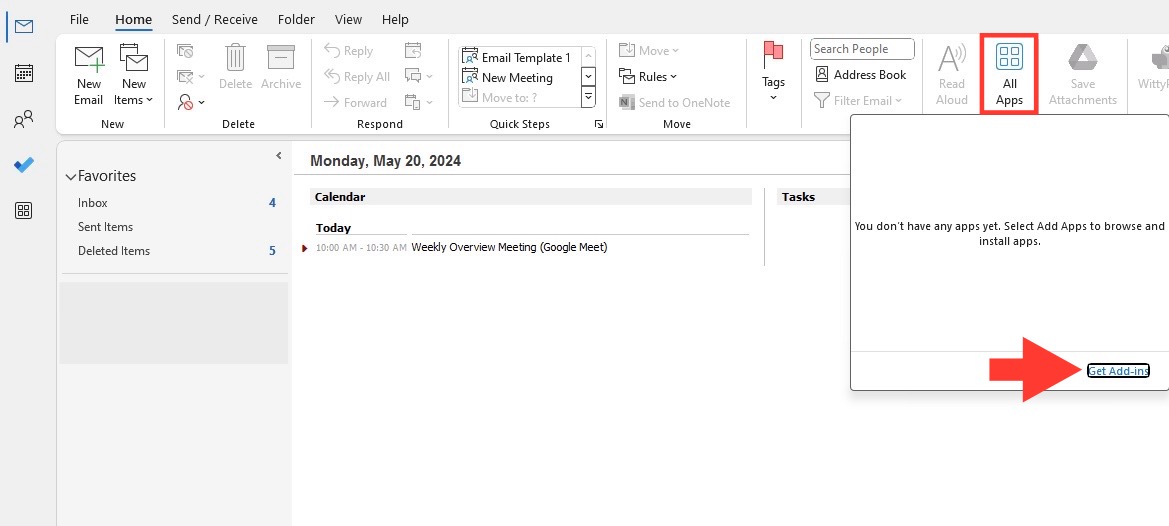Image resolution: width=1169 pixels, height=526 pixels.
Task: Collapse the folder pane with chevron
Action: [279, 156]
